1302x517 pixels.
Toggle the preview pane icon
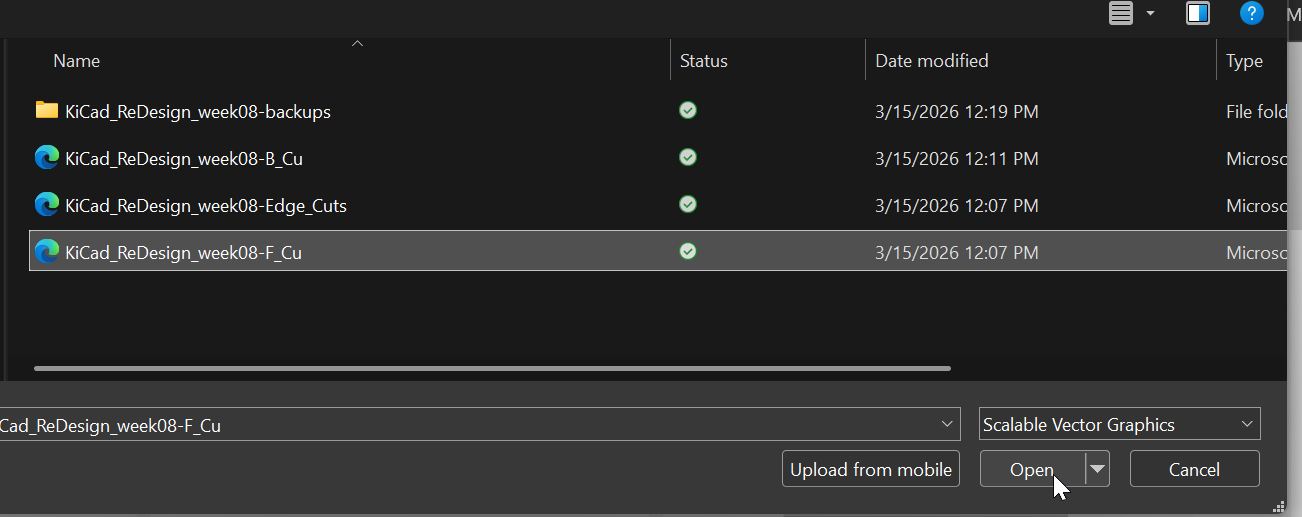1197,13
